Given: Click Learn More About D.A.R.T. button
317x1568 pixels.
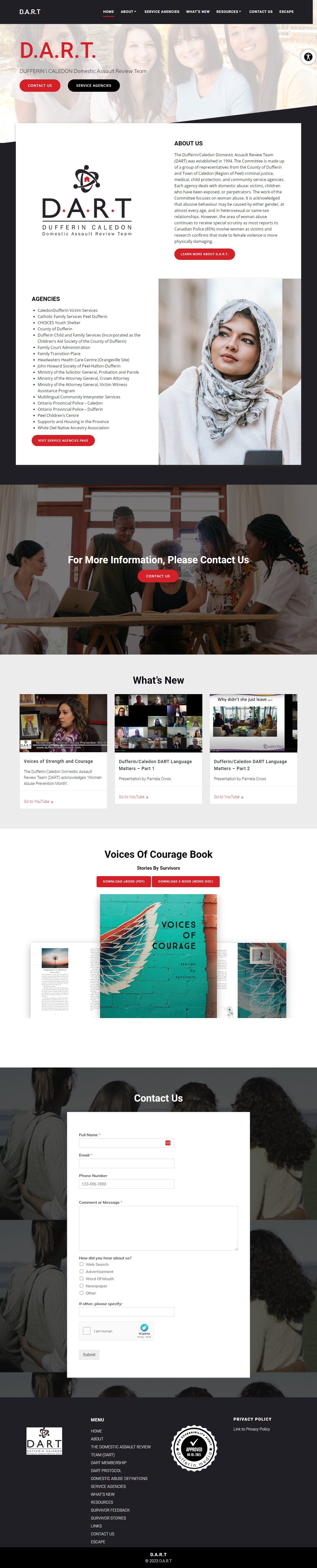Looking at the screenshot, I should 204,254.
